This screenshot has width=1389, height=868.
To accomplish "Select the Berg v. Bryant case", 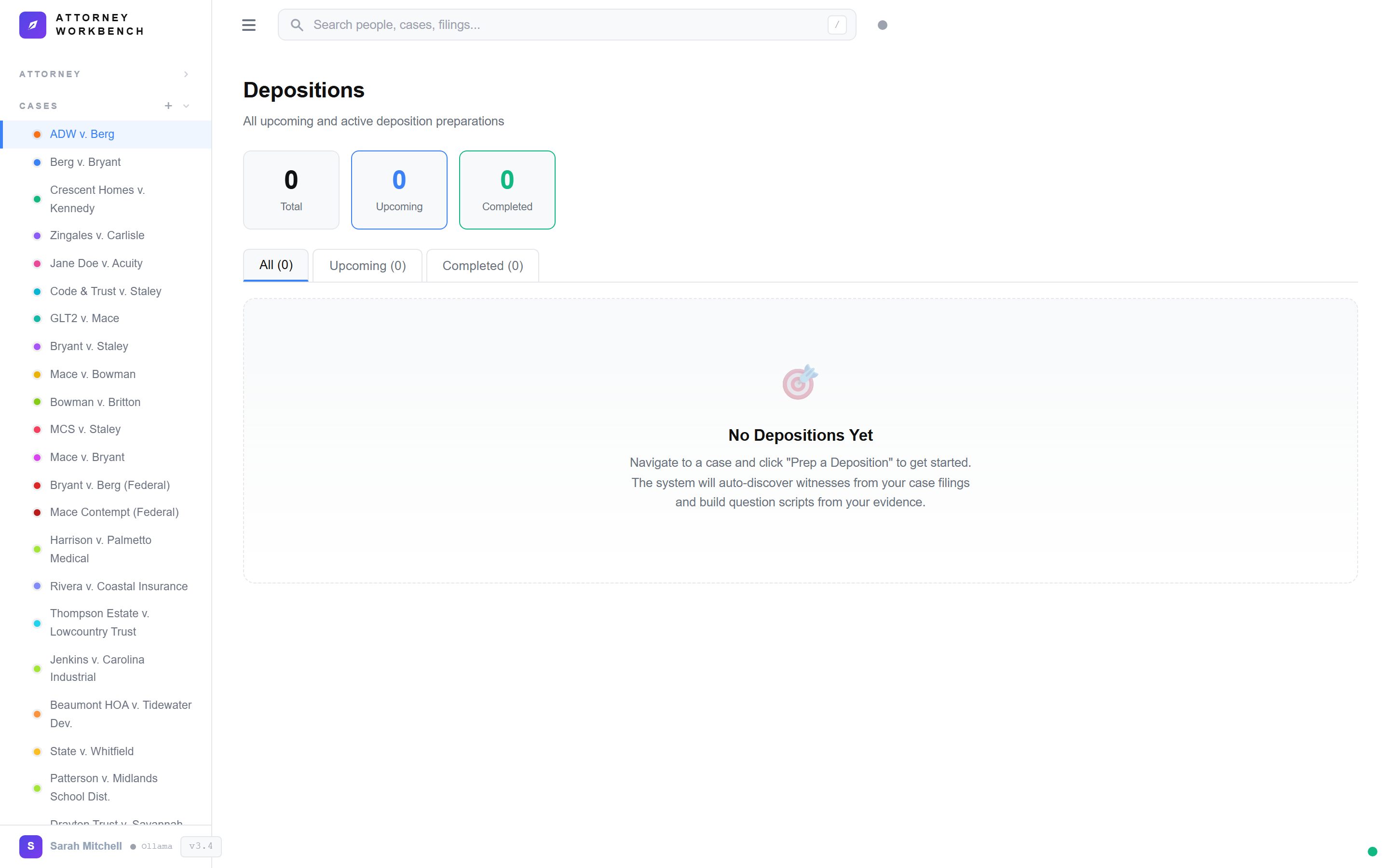I will [85, 162].
